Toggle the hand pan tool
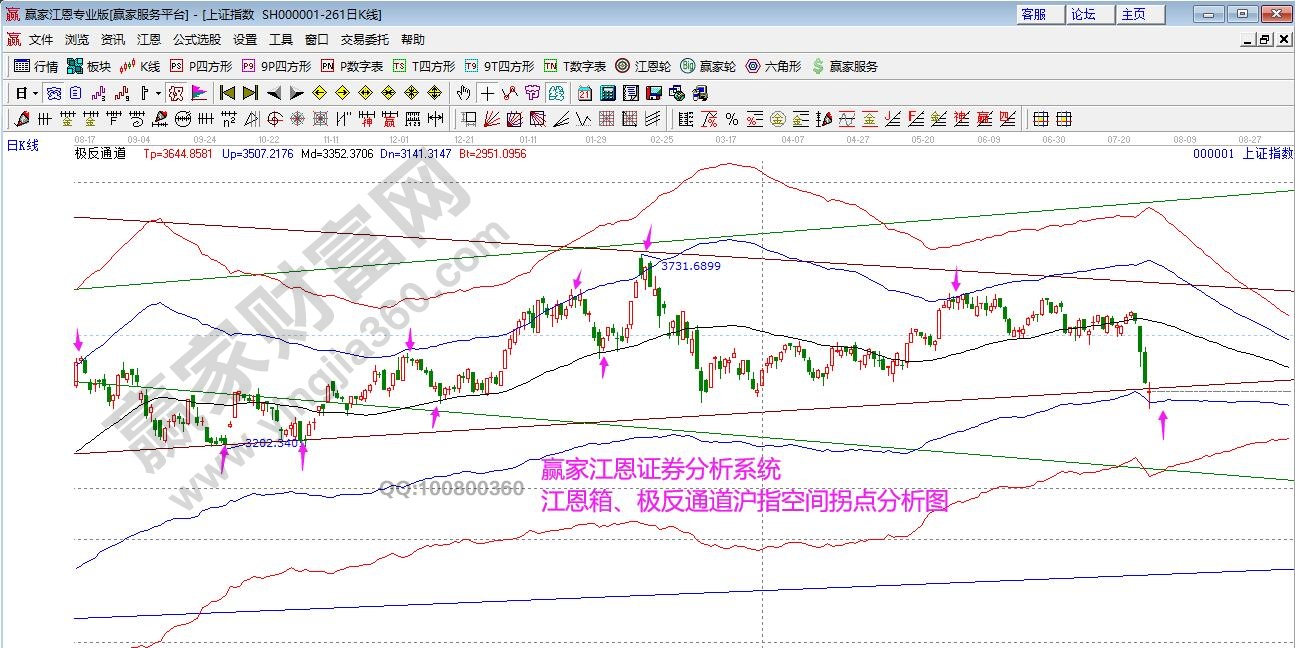1295x648 pixels. pos(463,93)
